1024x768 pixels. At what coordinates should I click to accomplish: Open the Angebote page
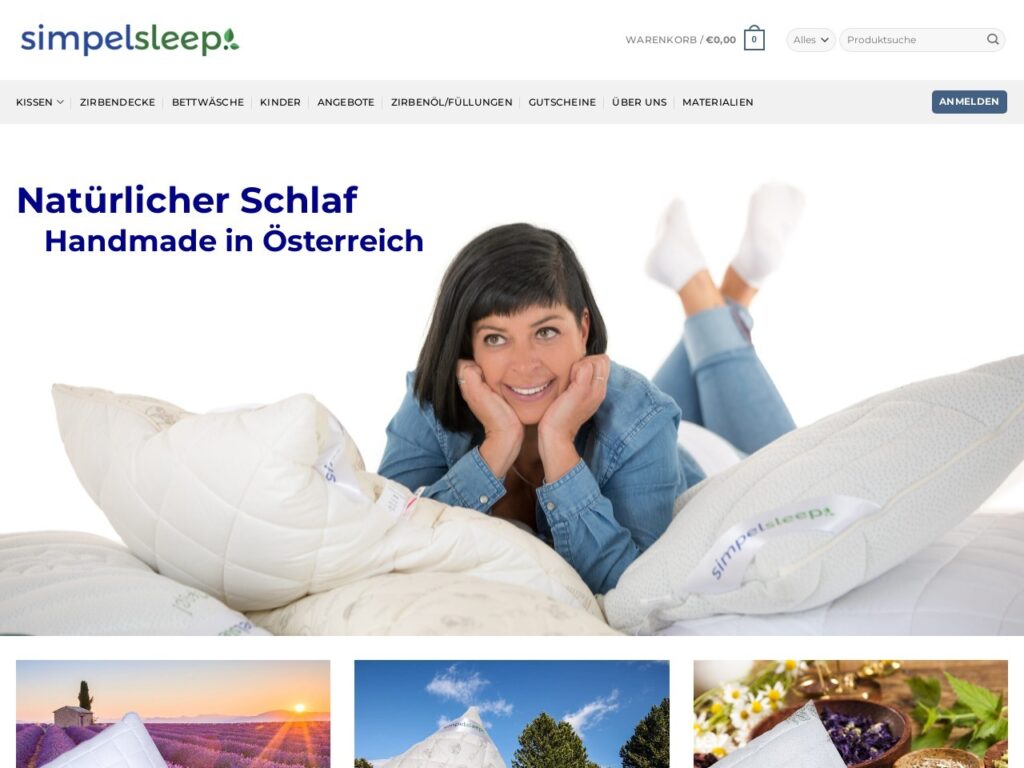click(345, 102)
